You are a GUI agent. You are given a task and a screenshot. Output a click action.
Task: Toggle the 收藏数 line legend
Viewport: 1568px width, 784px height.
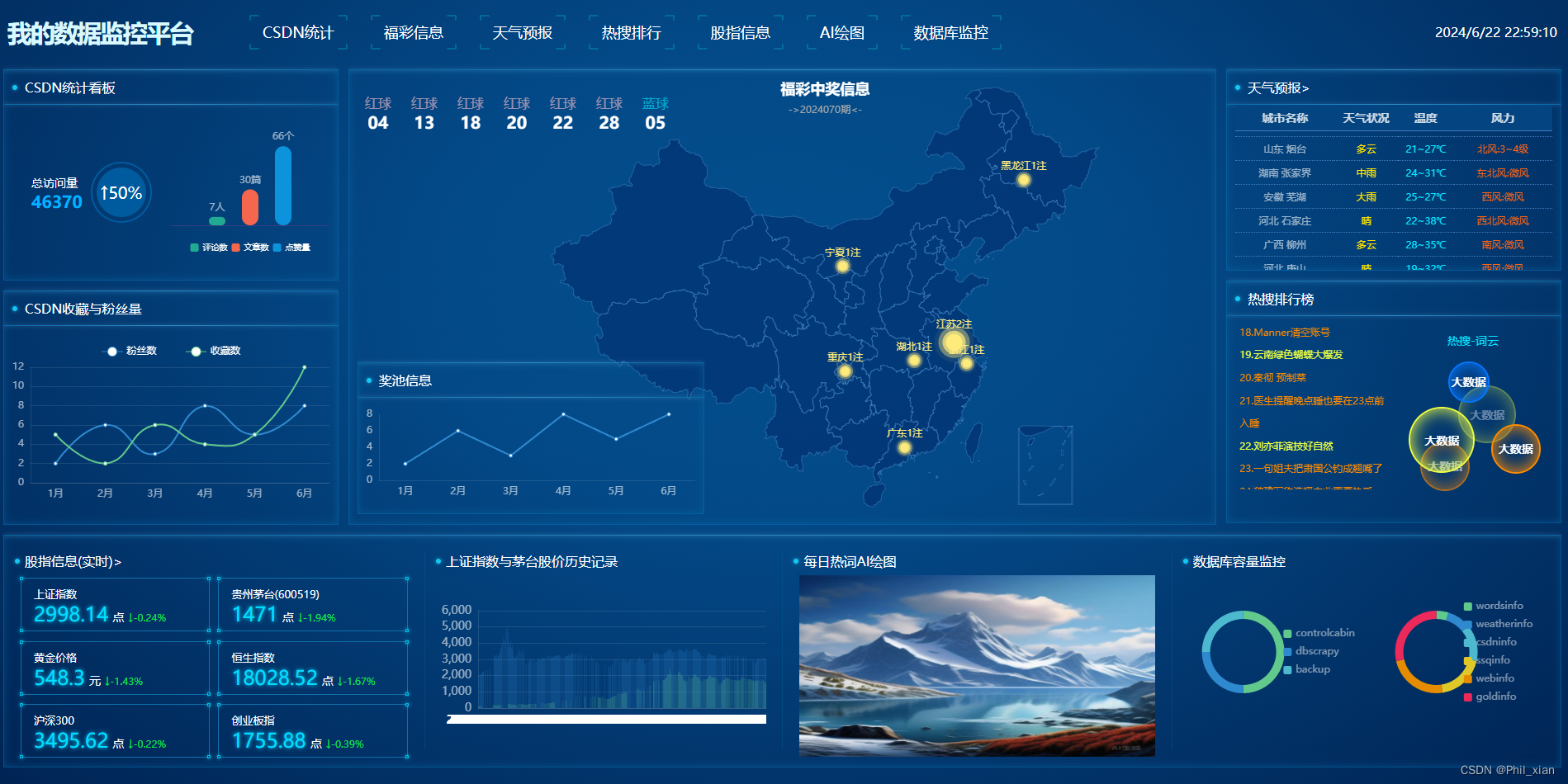click(213, 351)
